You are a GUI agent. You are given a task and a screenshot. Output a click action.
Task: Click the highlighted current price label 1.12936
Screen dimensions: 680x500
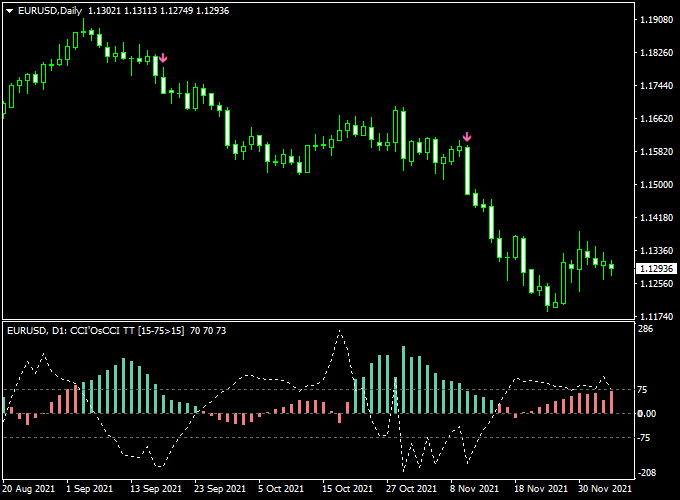(x=656, y=268)
